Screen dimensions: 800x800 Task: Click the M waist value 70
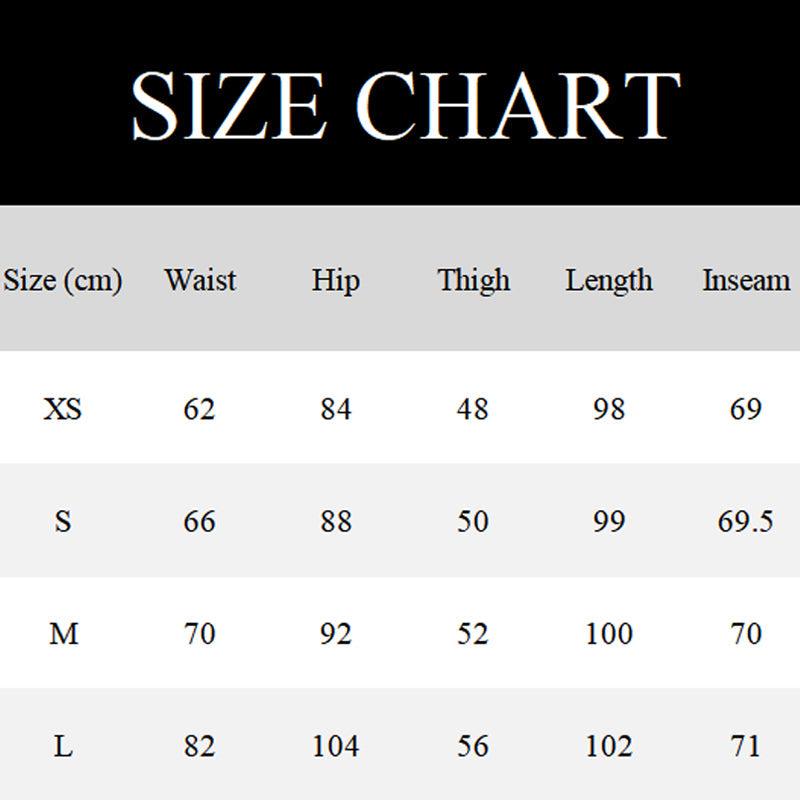(200, 634)
